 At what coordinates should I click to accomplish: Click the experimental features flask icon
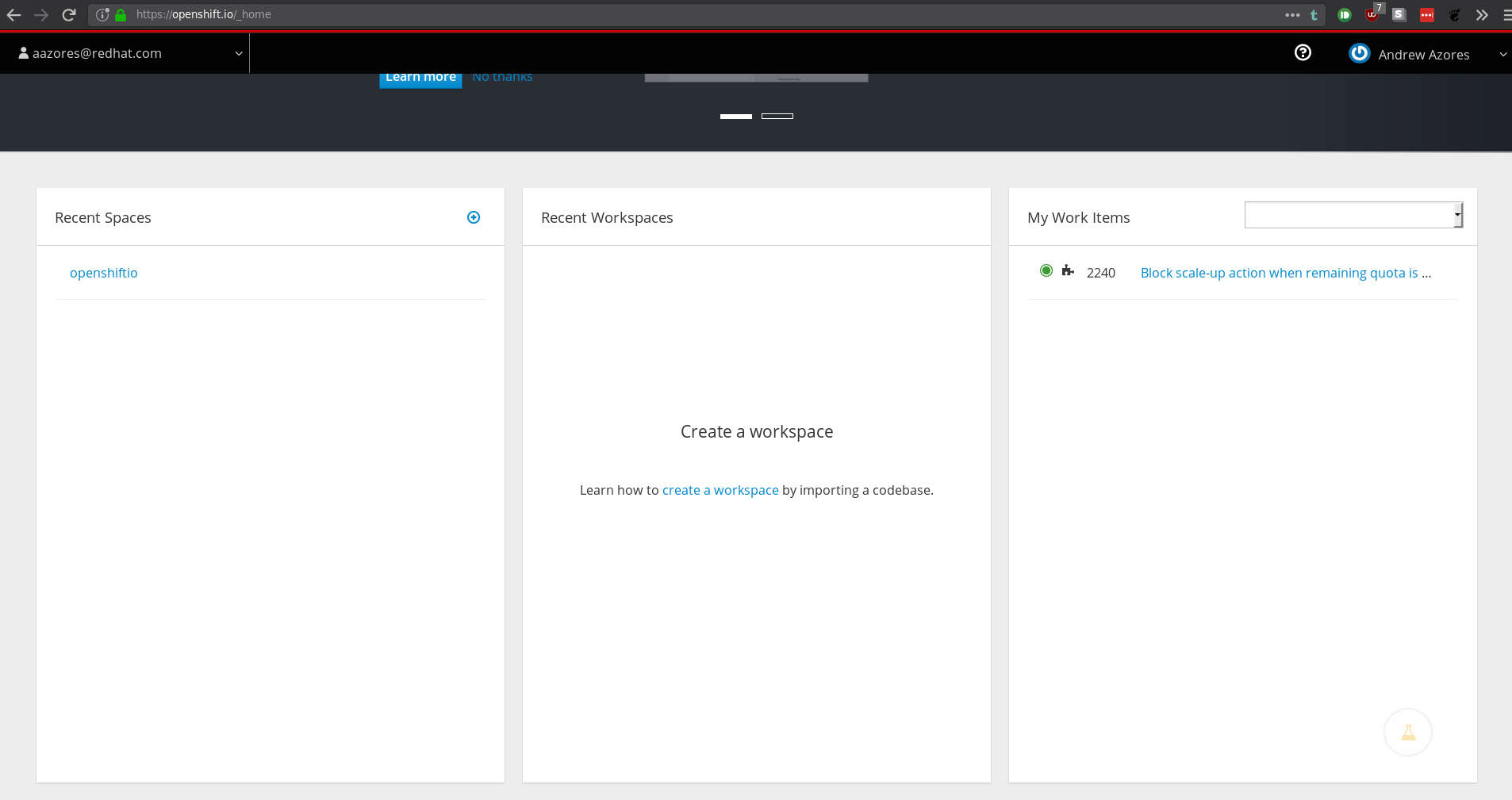pos(1407,732)
